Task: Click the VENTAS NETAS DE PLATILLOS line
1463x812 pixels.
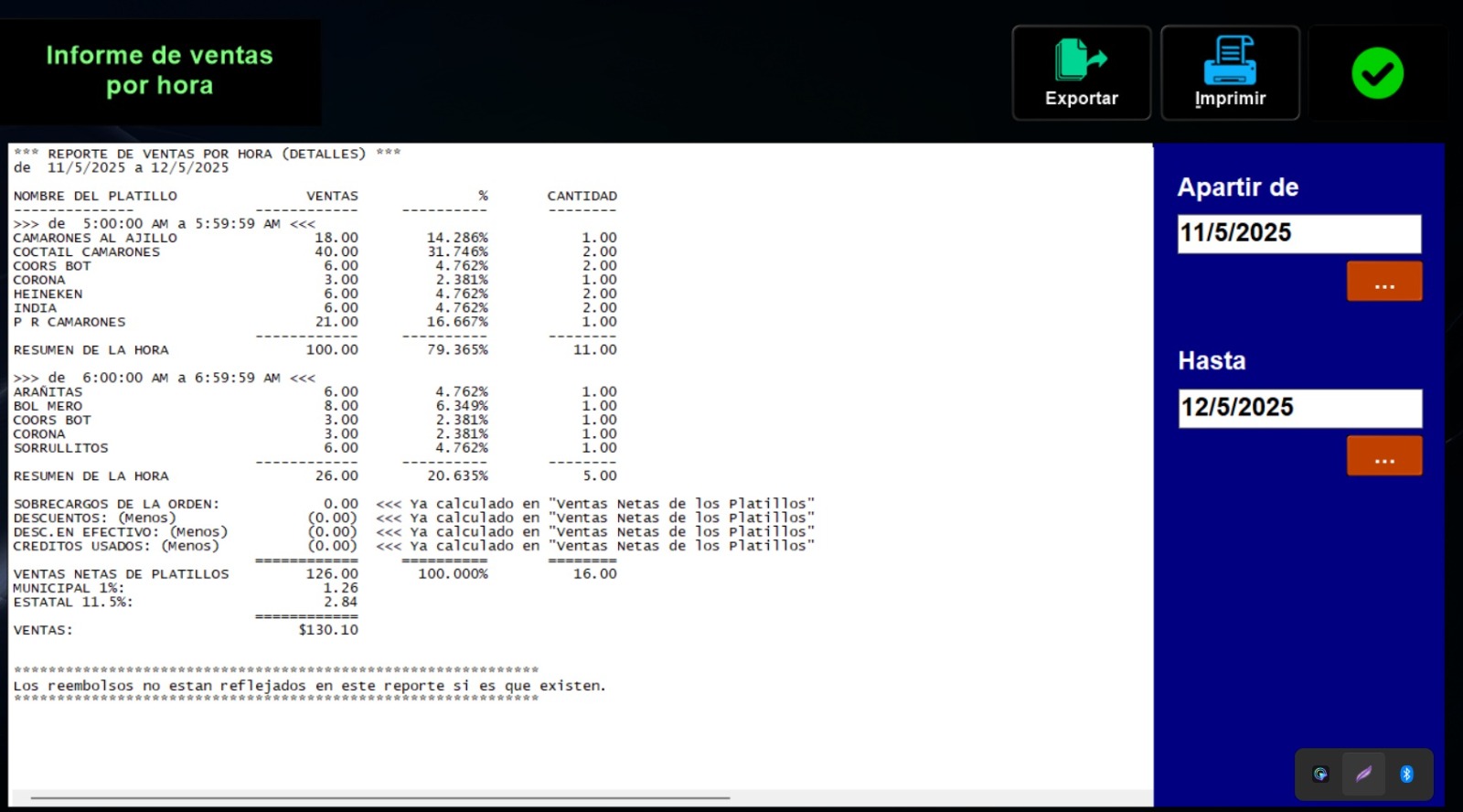Action: 122,574
